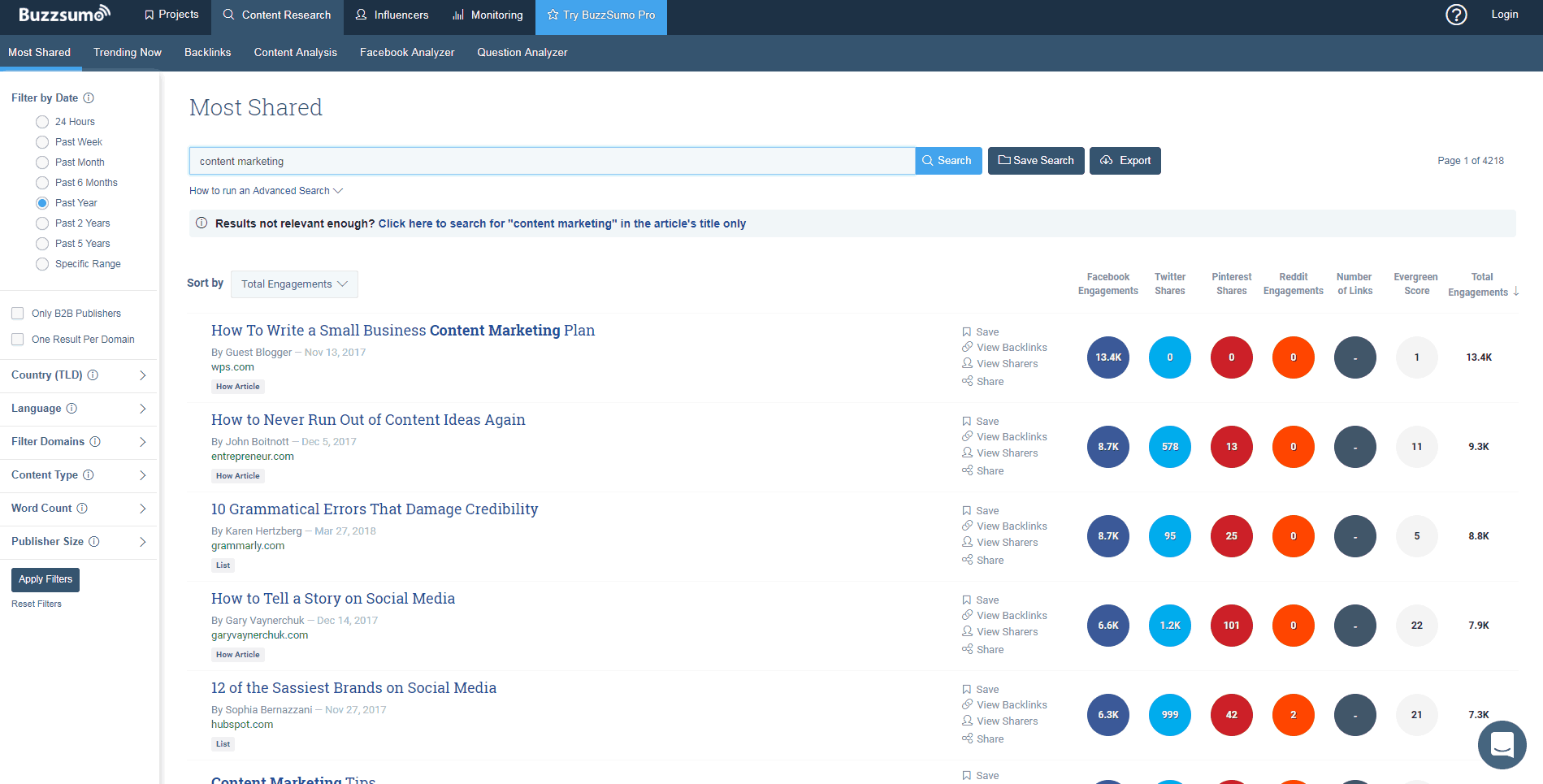Switch to the Backlinks tab
Viewport: 1543px width, 784px height.
pyautogui.click(x=208, y=52)
